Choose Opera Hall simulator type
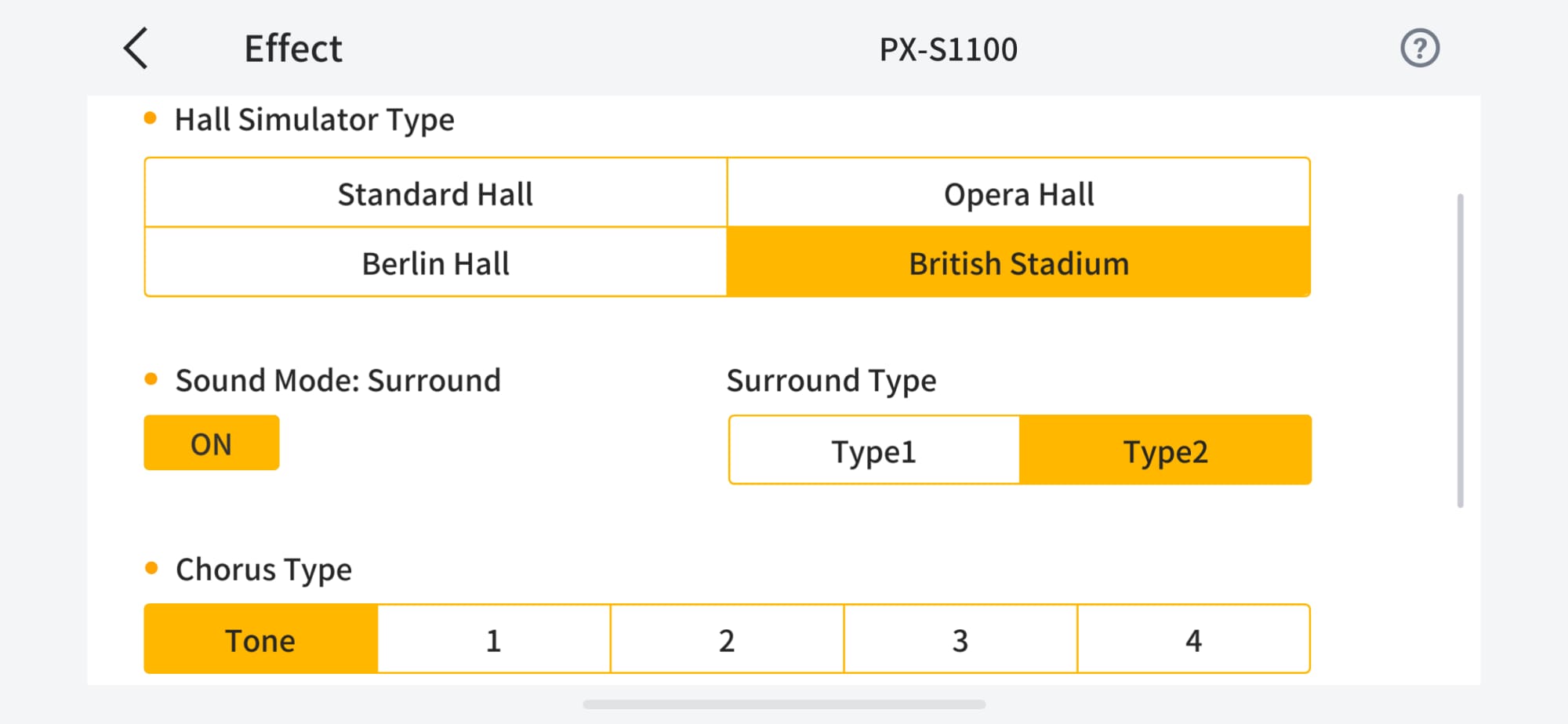 (1018, 194)
